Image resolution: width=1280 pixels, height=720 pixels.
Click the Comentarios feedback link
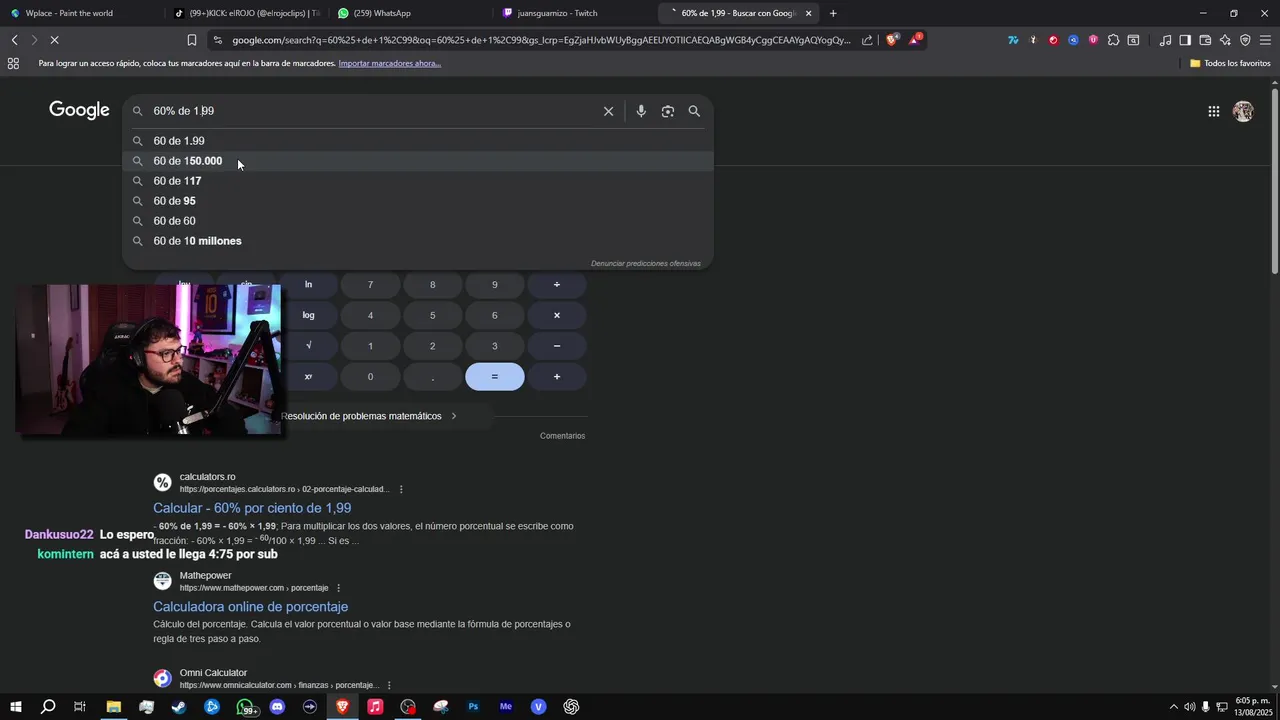(562, 436)
